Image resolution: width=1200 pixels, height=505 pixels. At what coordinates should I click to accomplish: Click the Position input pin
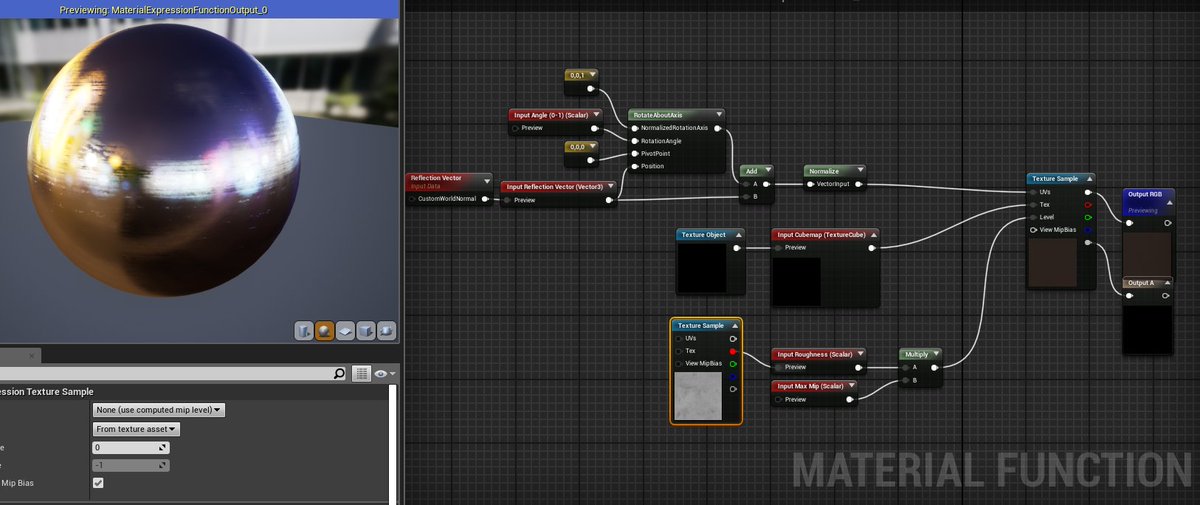tap(634, 166)
